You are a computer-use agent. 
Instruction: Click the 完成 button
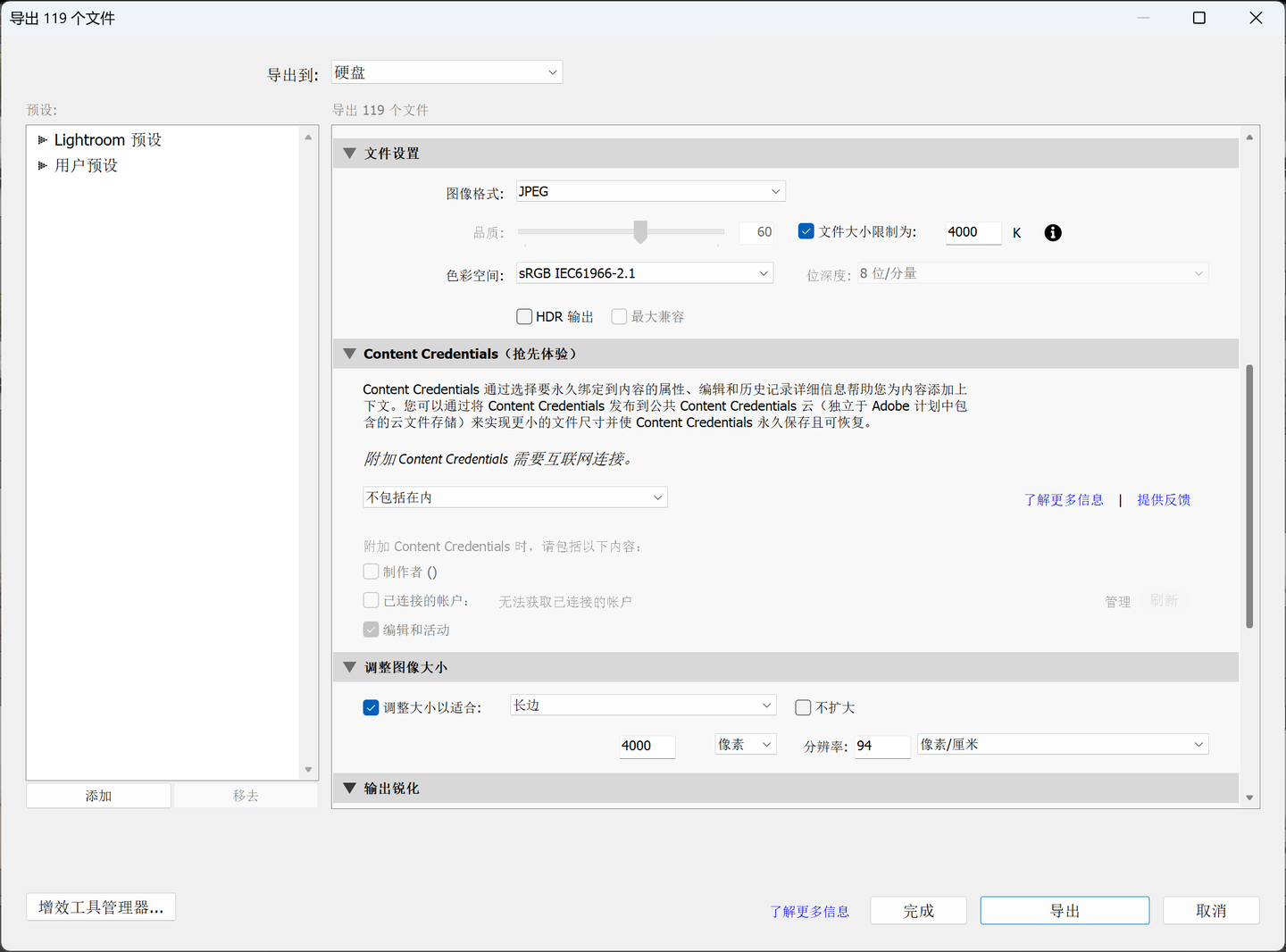click(919, 911)
